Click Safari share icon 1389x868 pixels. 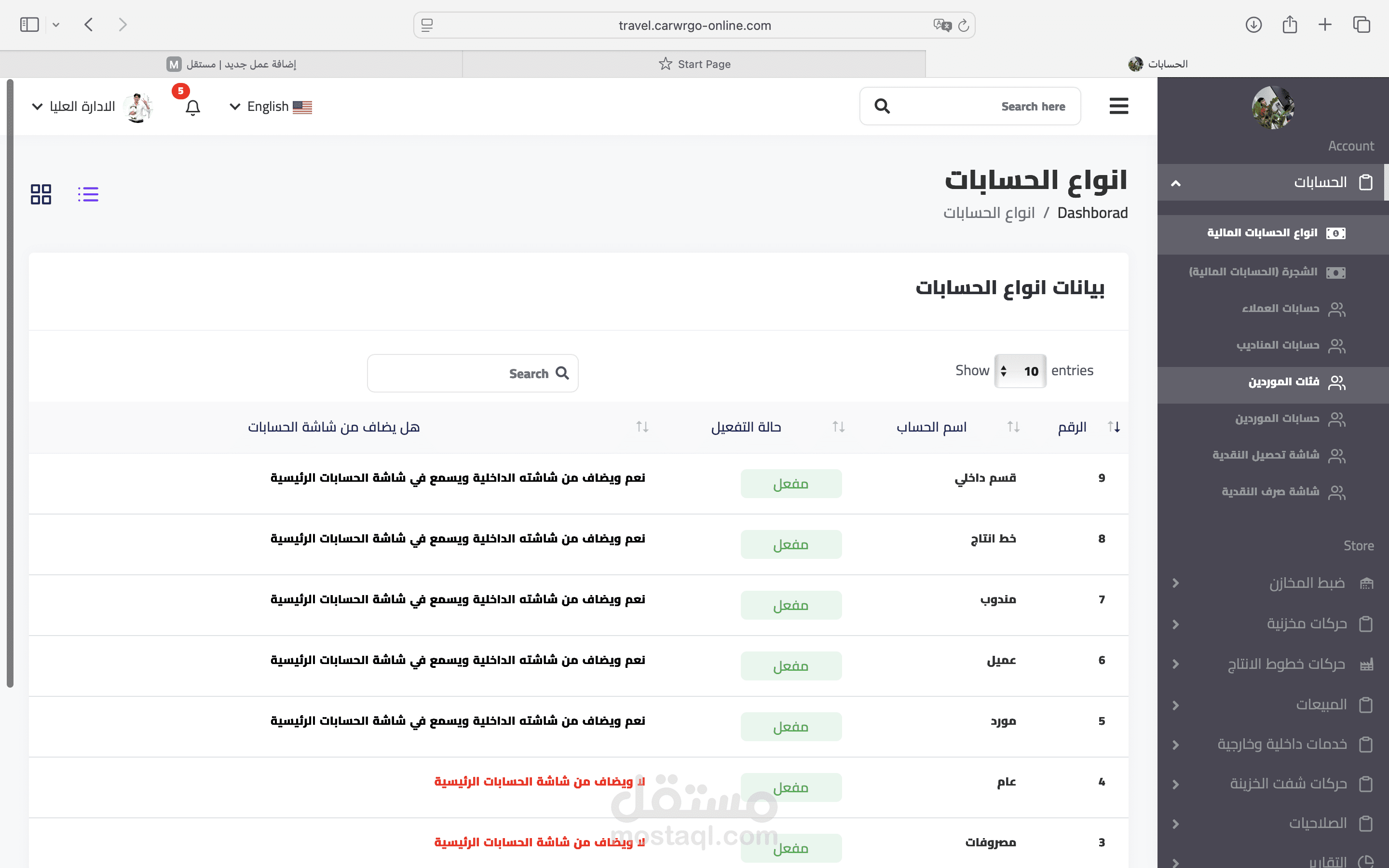(1289, 25)
